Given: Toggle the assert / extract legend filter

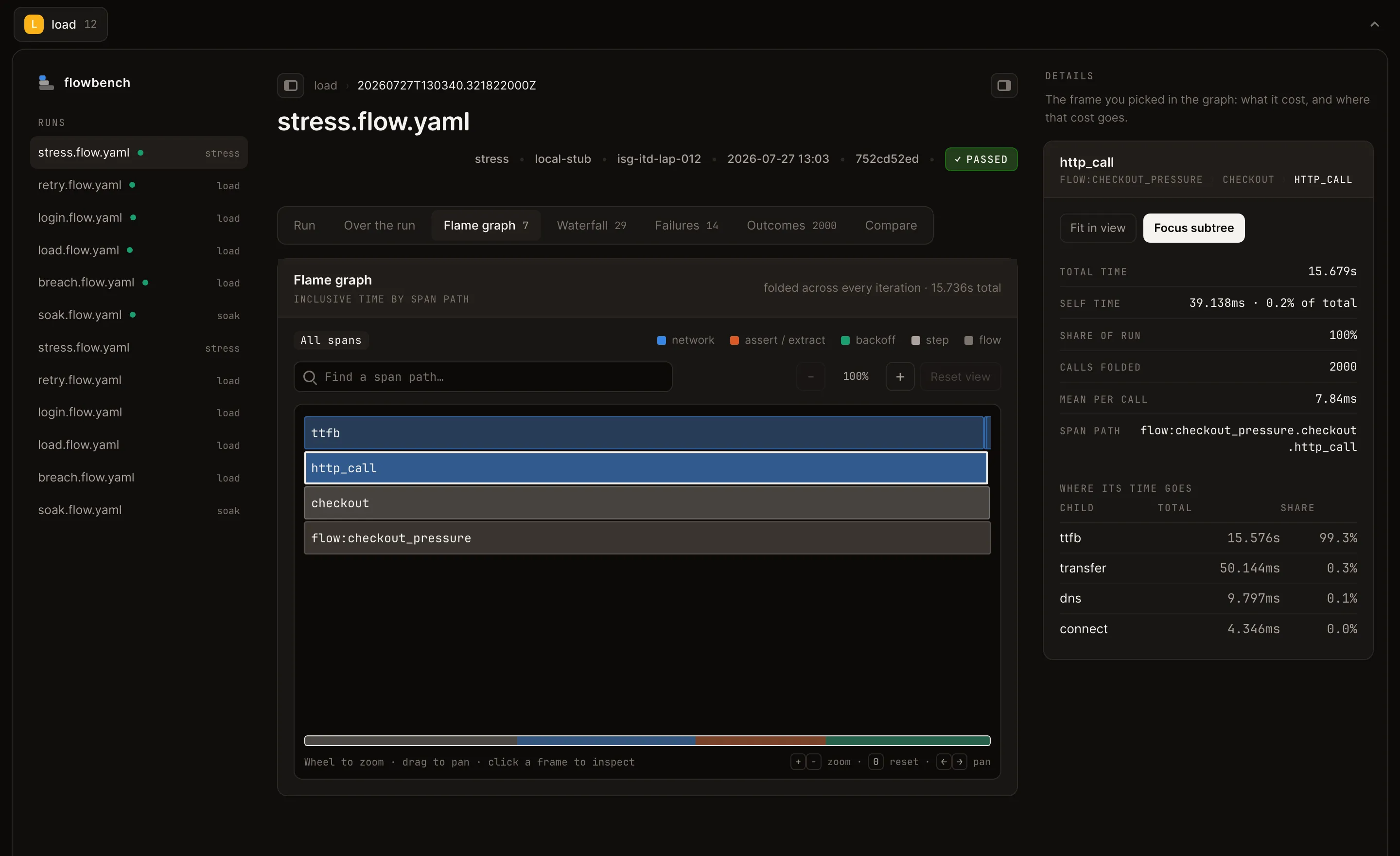Looking at the screenshot, I should 777,340.
